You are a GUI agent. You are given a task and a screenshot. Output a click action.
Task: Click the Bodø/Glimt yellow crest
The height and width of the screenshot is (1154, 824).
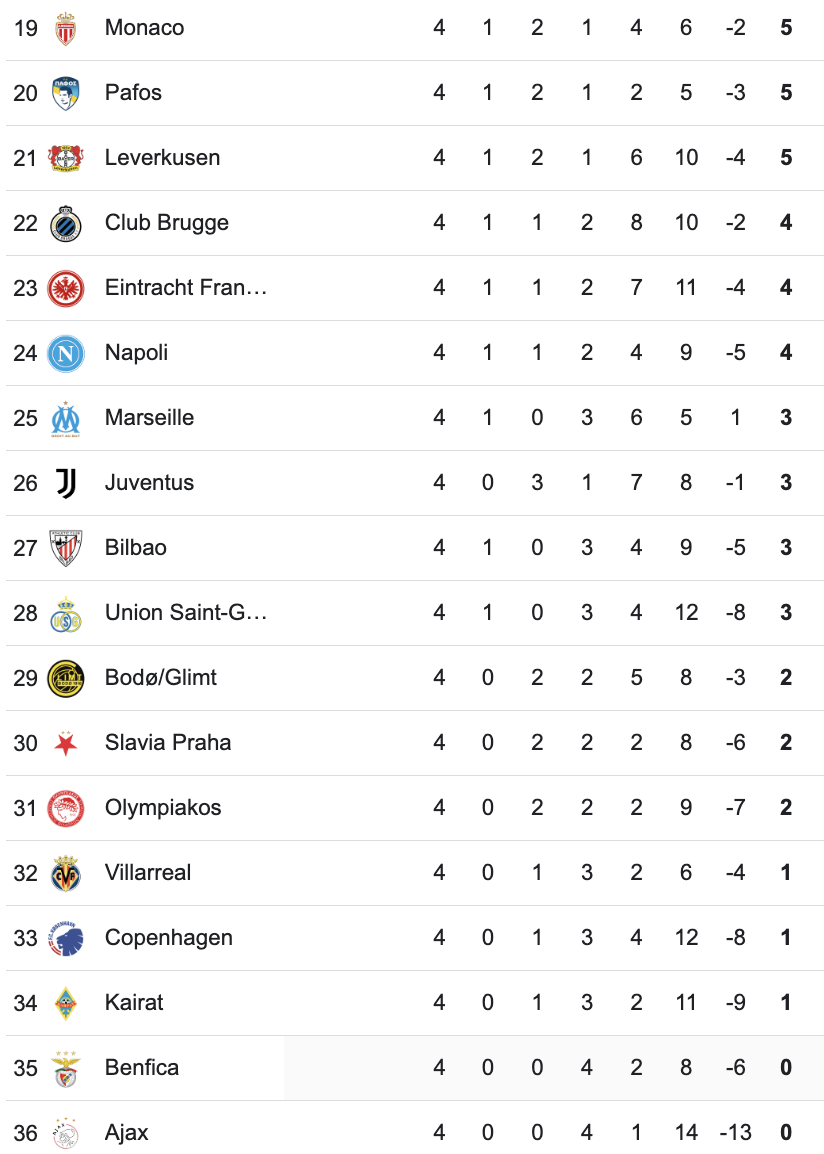66,678
